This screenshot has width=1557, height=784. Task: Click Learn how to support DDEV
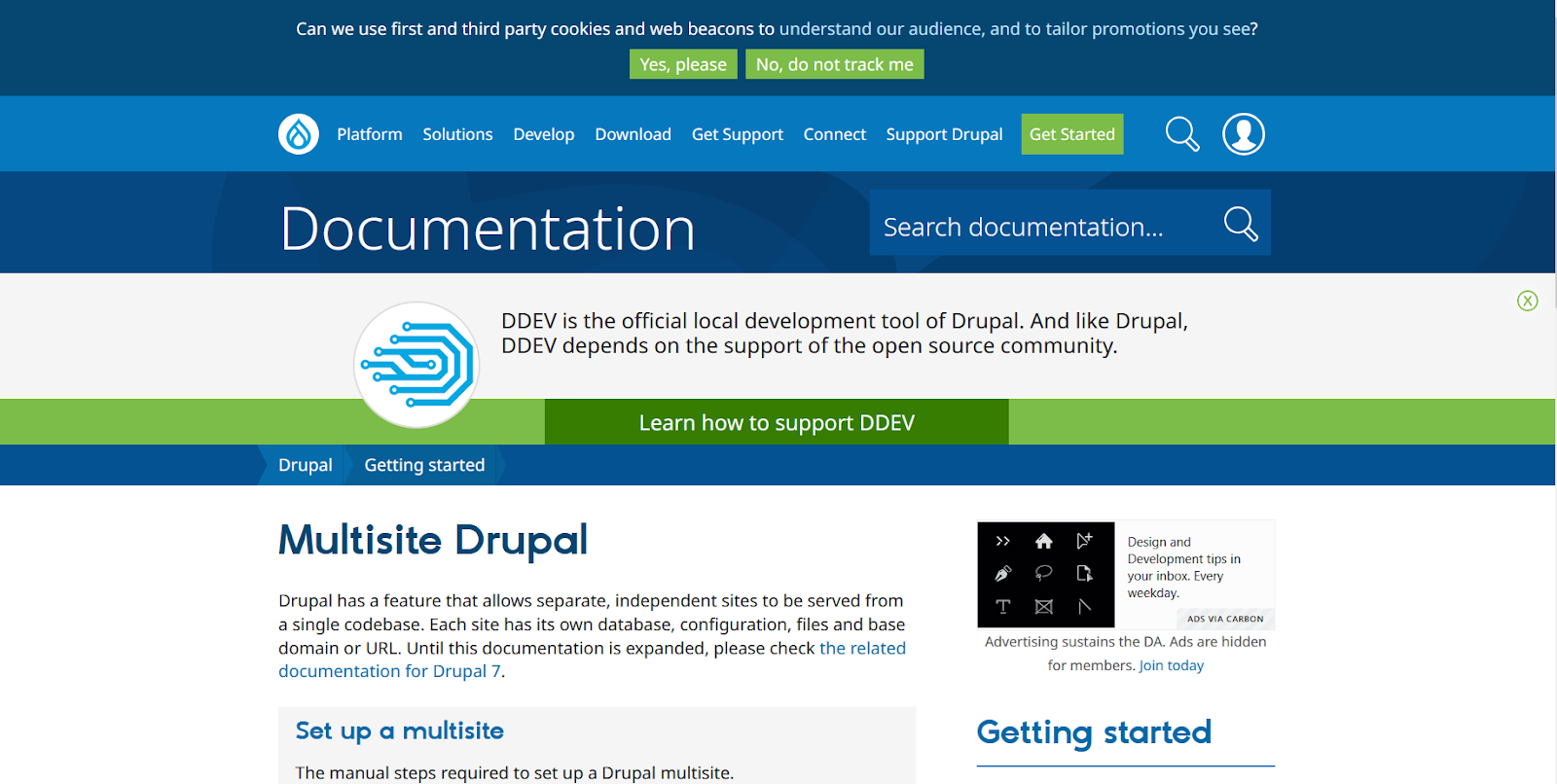(777, 422)
